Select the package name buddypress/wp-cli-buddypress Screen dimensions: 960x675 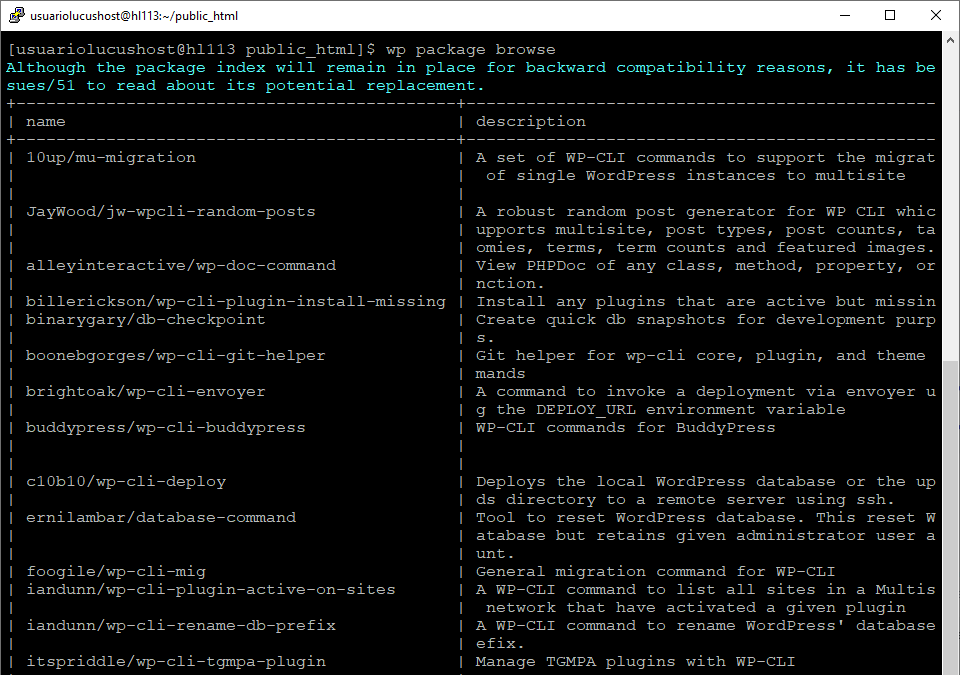pos(166,428)
